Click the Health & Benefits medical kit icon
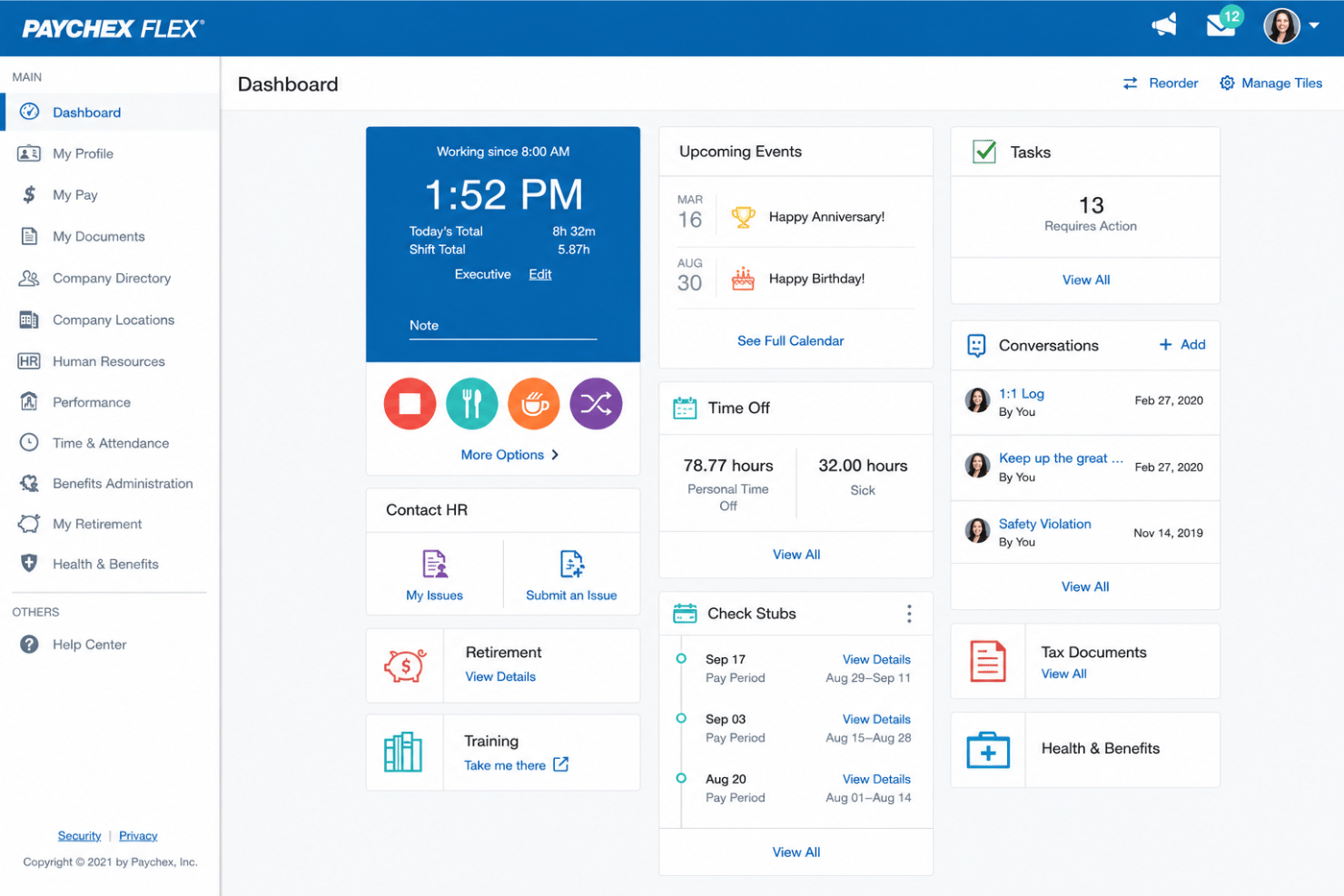The width and height of the screenshot is (1344, 896). 988,750
